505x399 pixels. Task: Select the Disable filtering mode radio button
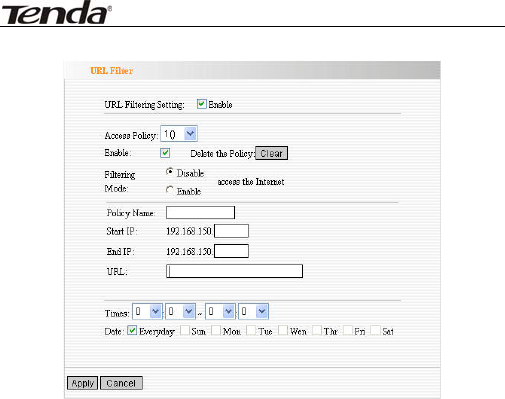tap(170, 172)
